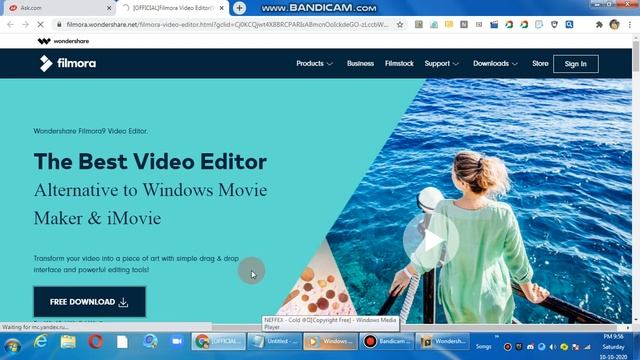Switch to Bandicam in the taskbar

click(x=386, y=341)
